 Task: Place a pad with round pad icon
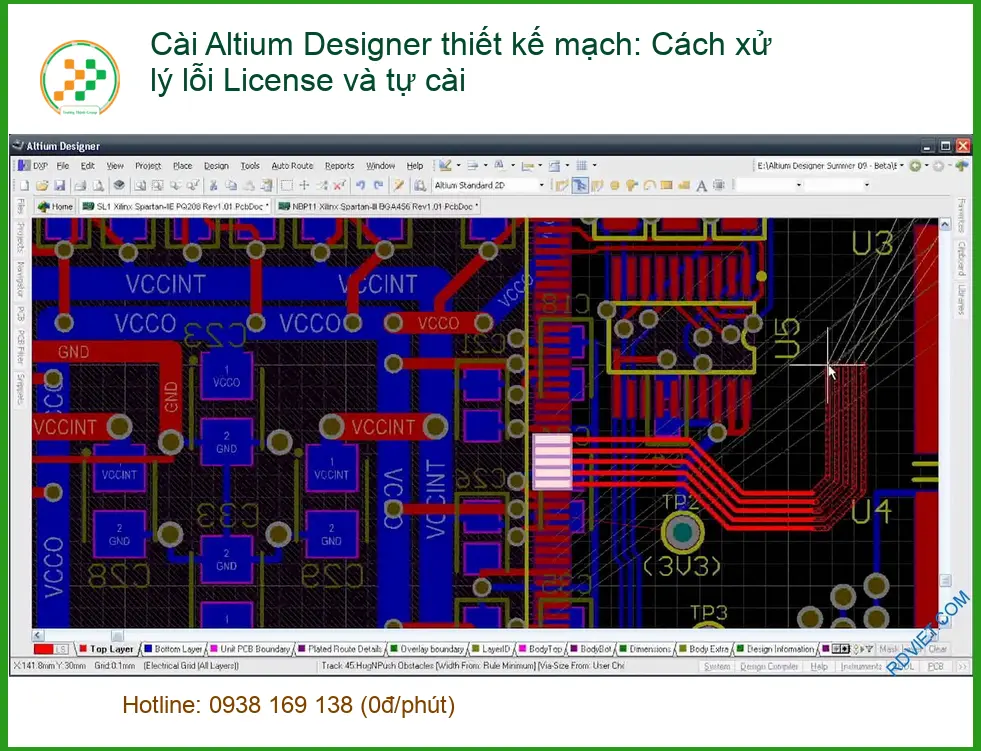[614, 185]
